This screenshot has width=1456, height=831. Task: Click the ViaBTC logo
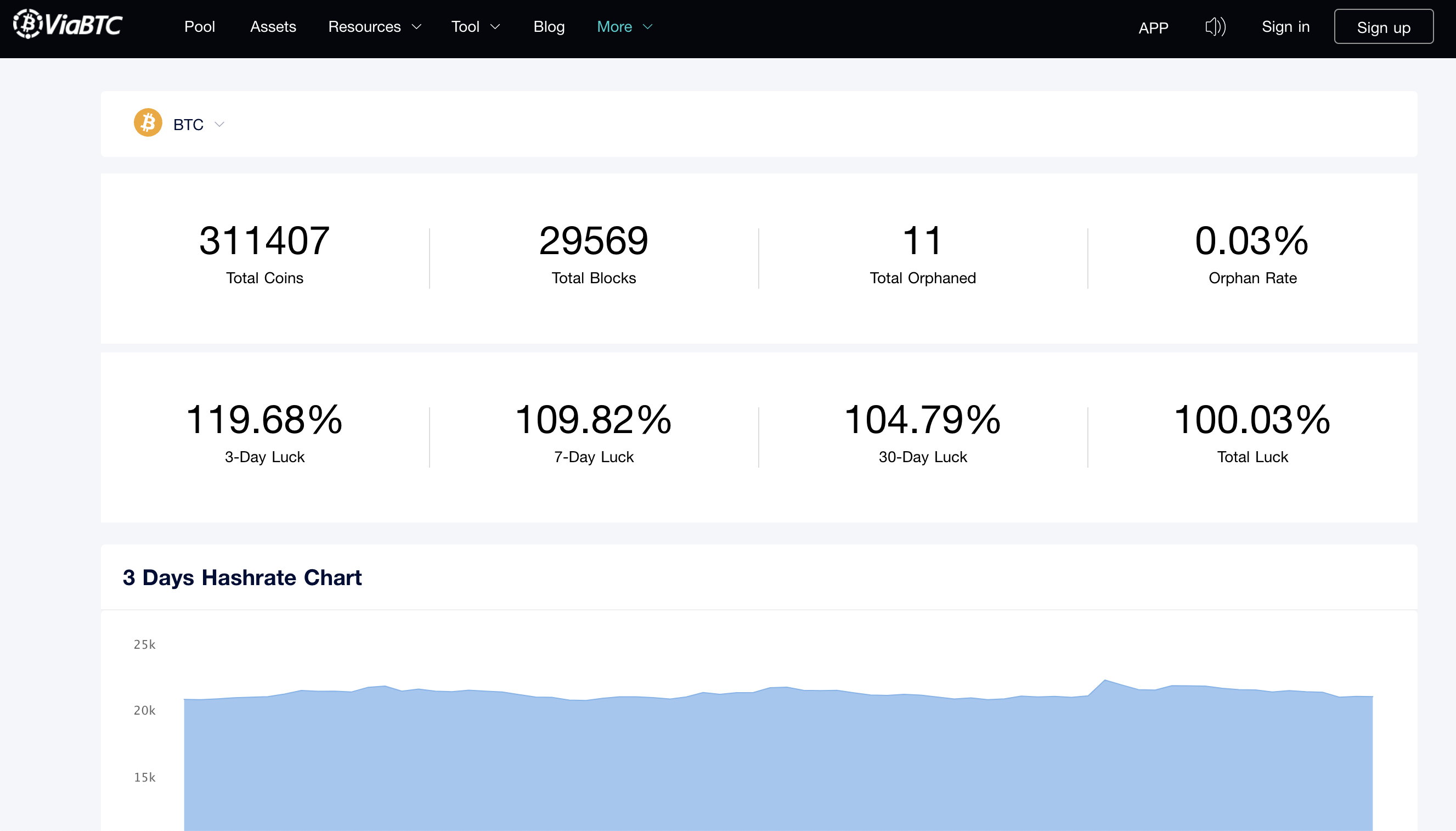coord(68,25)
